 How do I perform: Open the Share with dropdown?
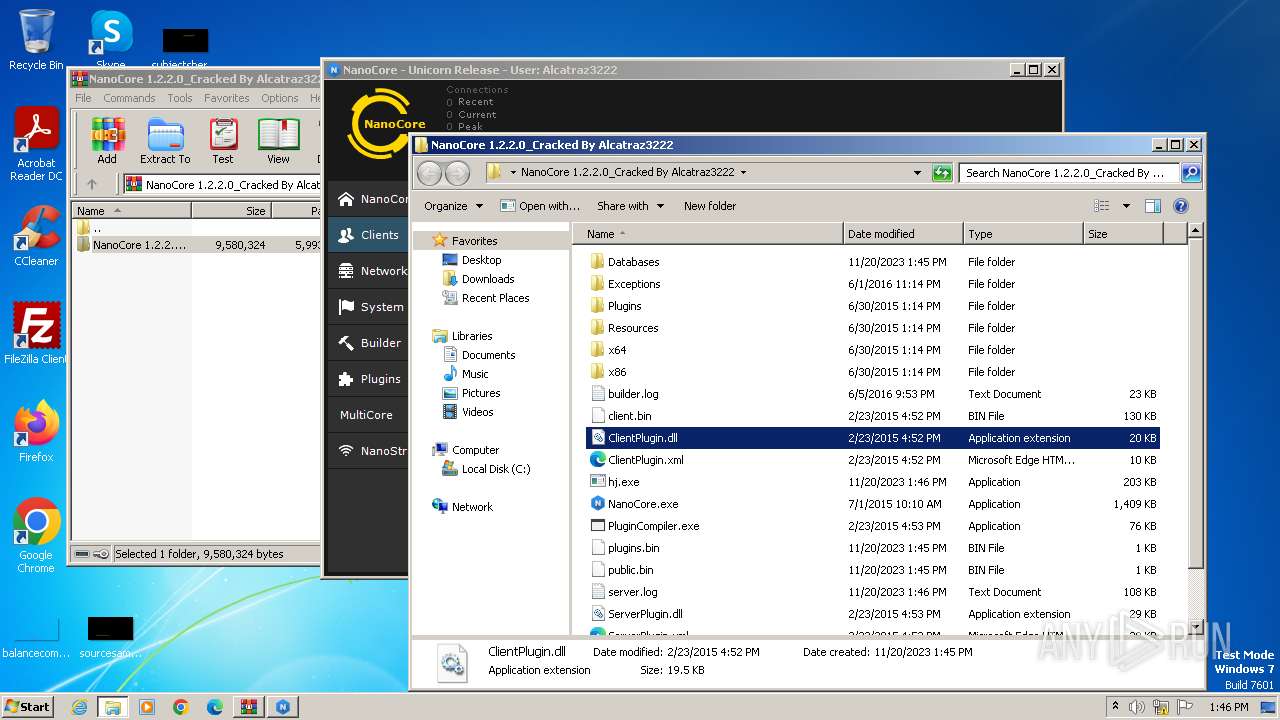click(630, 206)
